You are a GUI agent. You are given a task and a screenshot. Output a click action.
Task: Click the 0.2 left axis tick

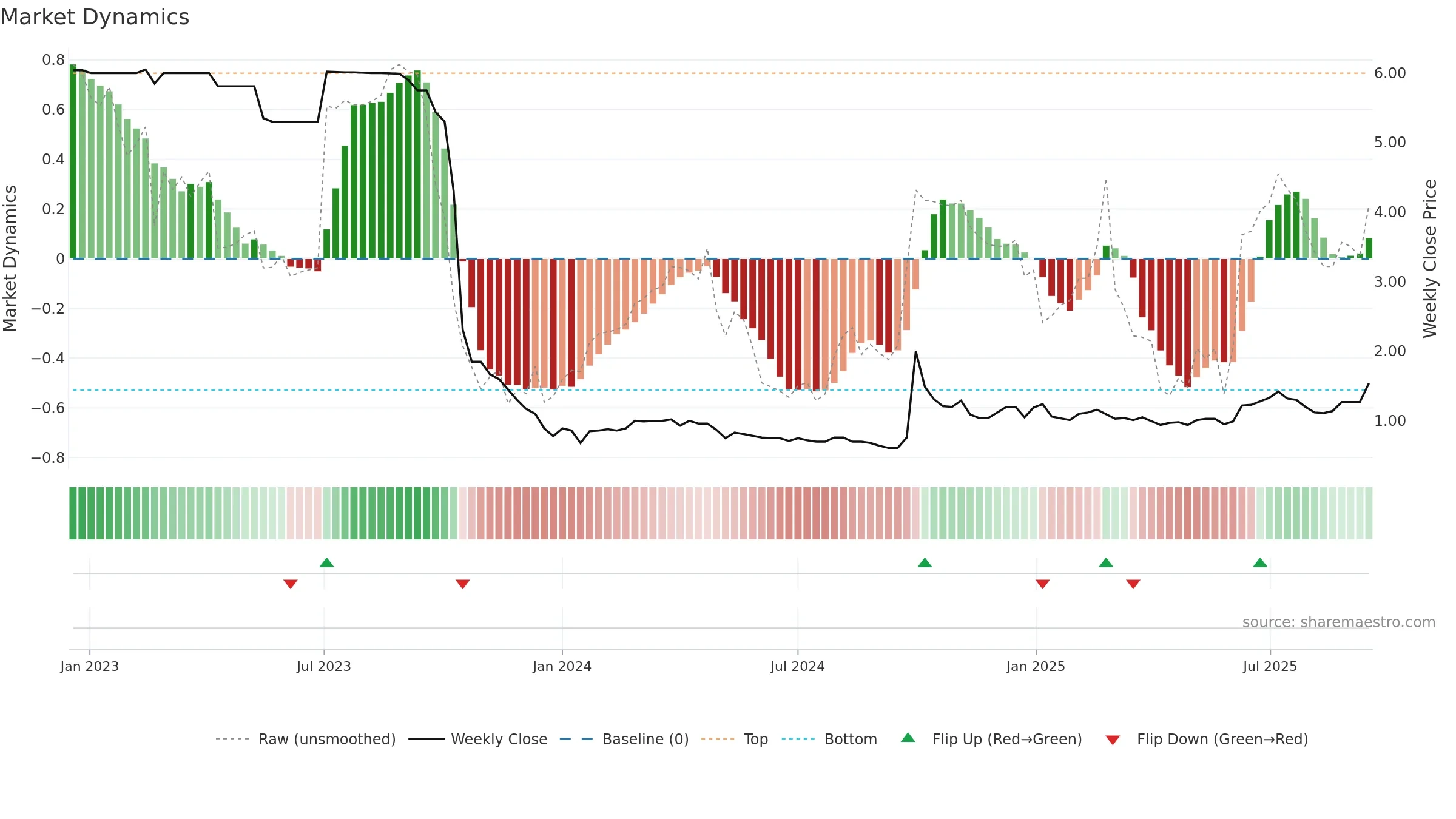pos(53,209)
